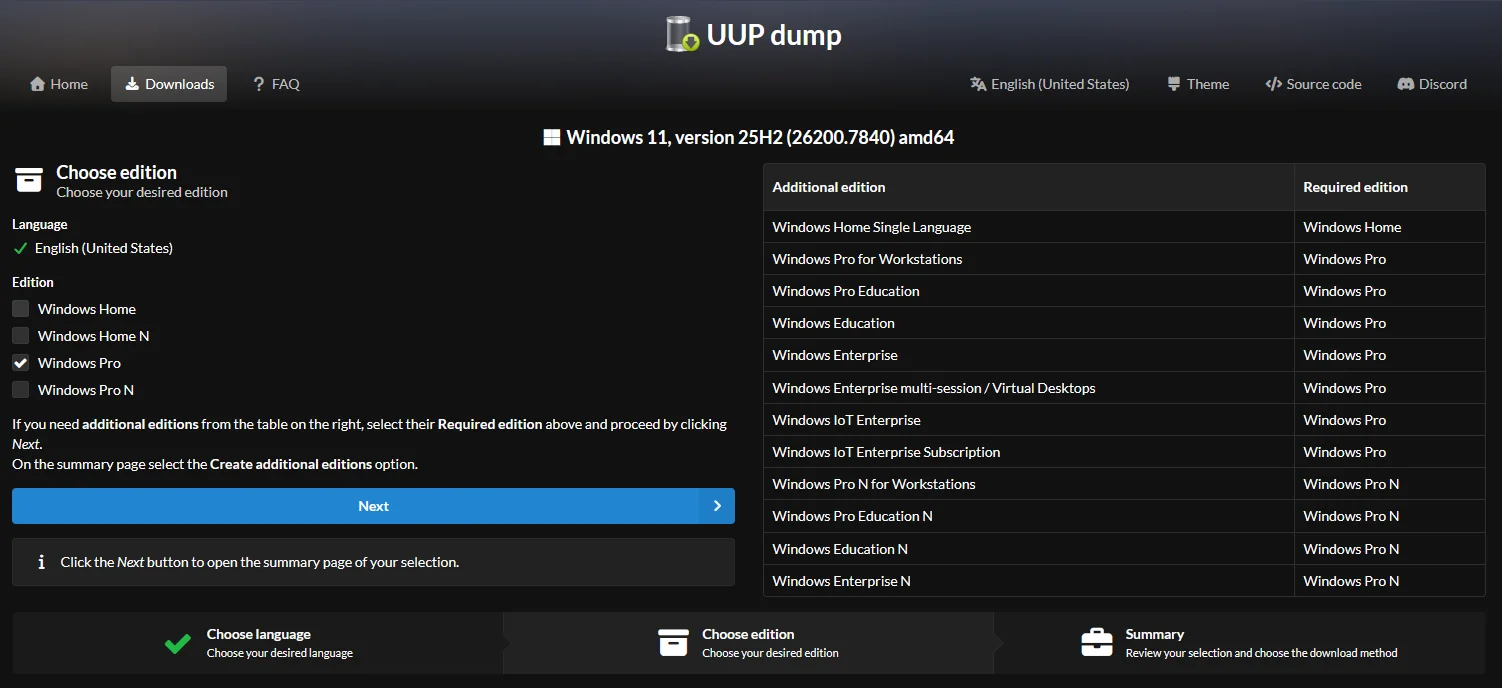The width and height of the screenshot is (1502, 688).
Task: Click the UUP dump title
Action: coord(774,35)
